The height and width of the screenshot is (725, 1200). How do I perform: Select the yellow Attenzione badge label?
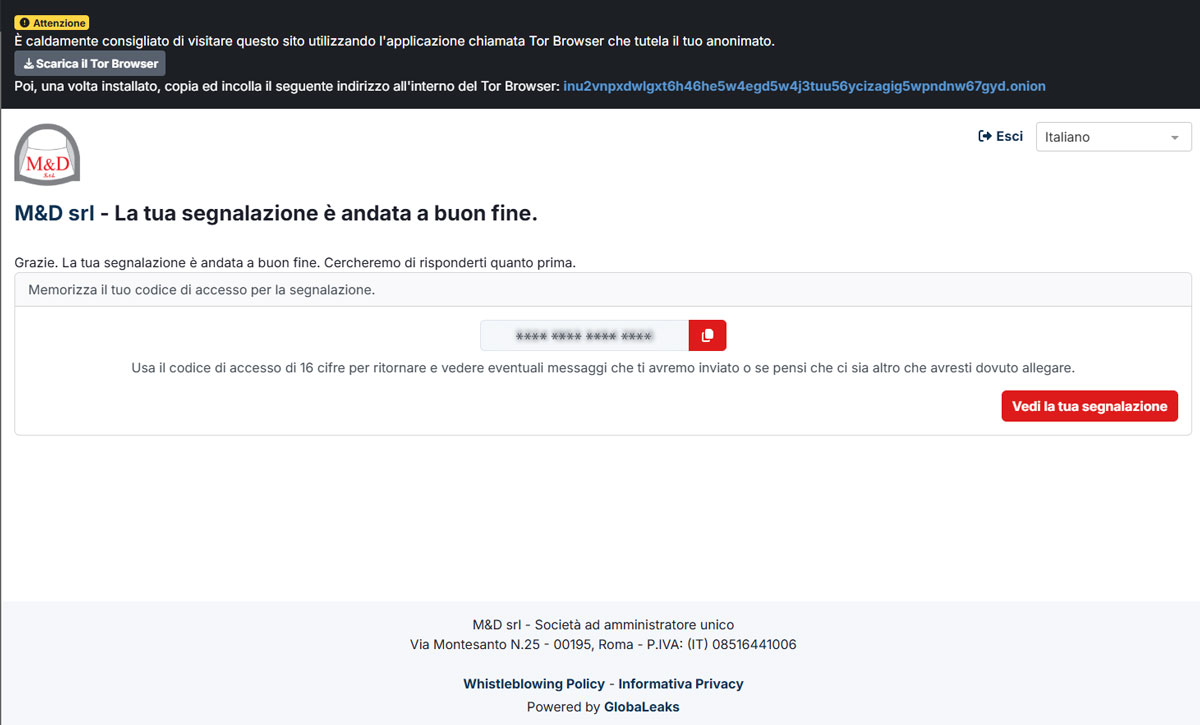(x=52, y=23)
